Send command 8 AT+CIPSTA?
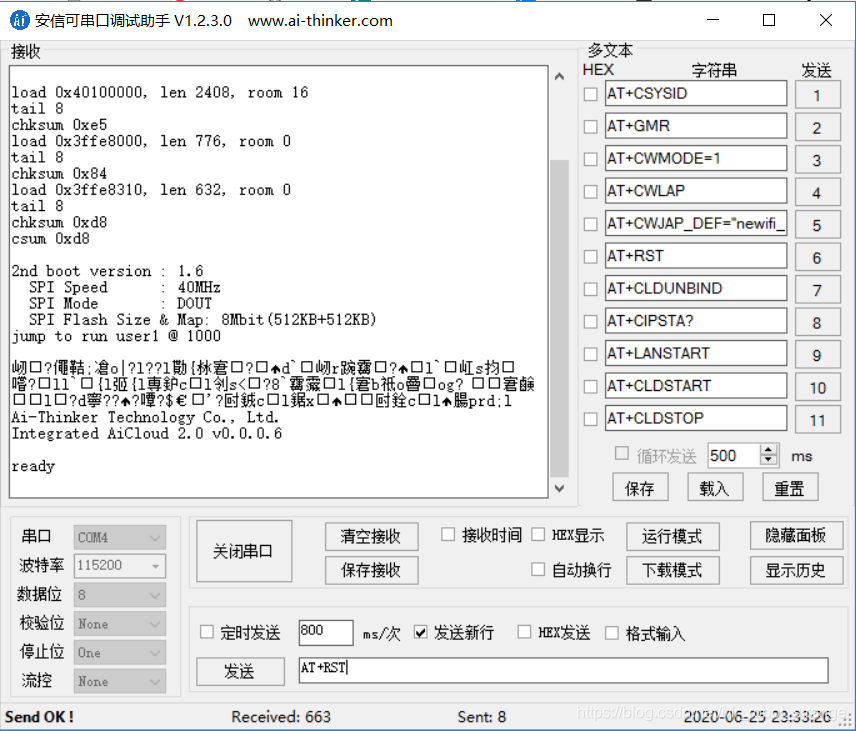 [817, 323]
